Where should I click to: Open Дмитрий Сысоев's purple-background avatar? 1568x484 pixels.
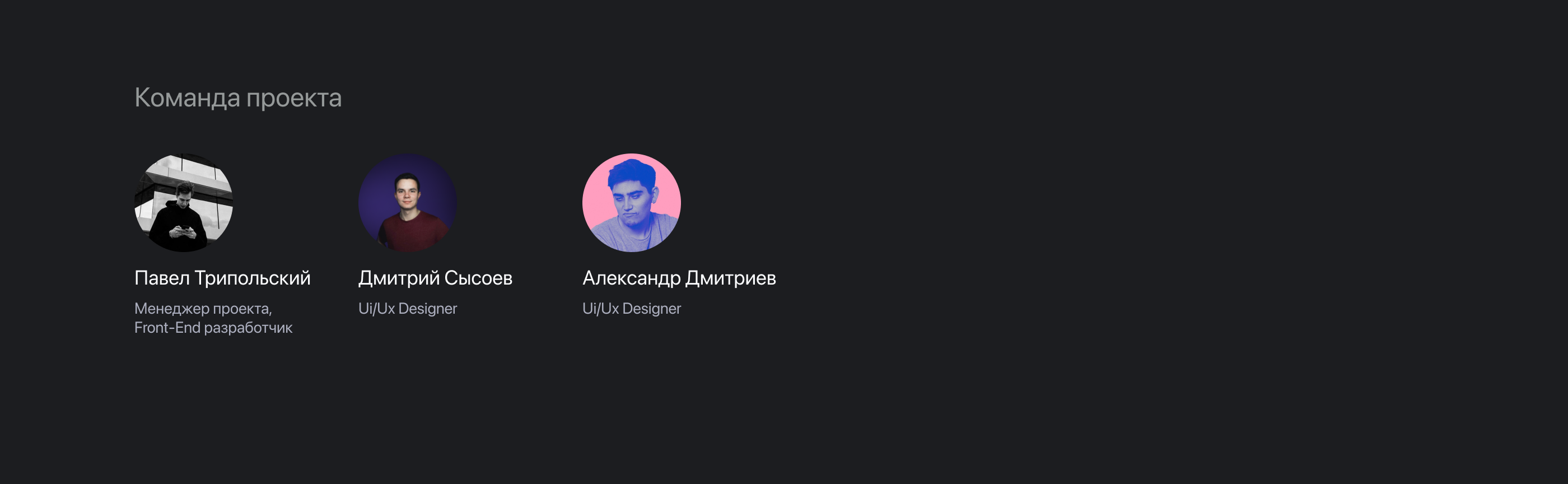pyautogui.click(x=407, y=203)
